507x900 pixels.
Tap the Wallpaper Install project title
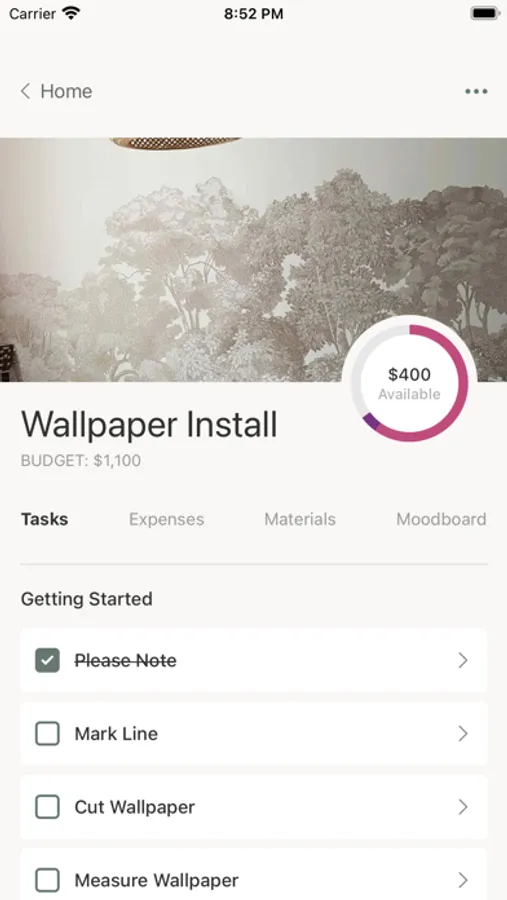coord(149,425)
